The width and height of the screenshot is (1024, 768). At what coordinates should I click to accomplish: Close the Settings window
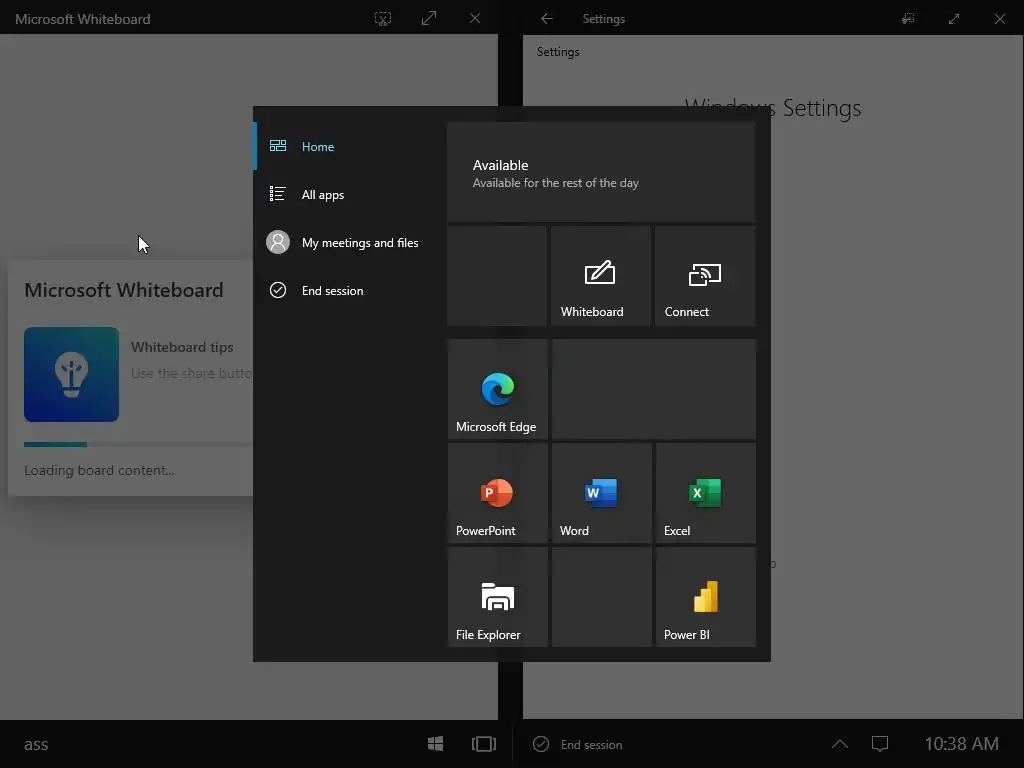[1000, 19]
